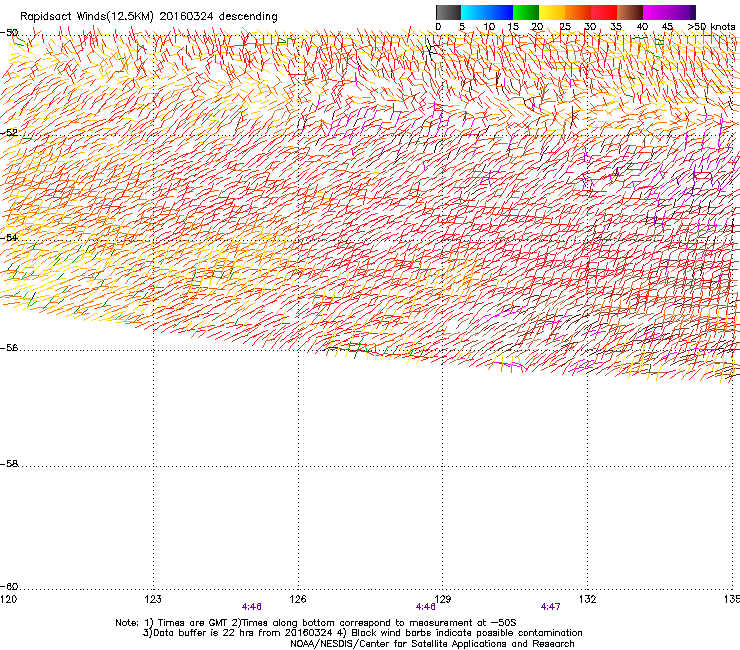
Task: Click legend scale value '20'
Action: point(537,27)
